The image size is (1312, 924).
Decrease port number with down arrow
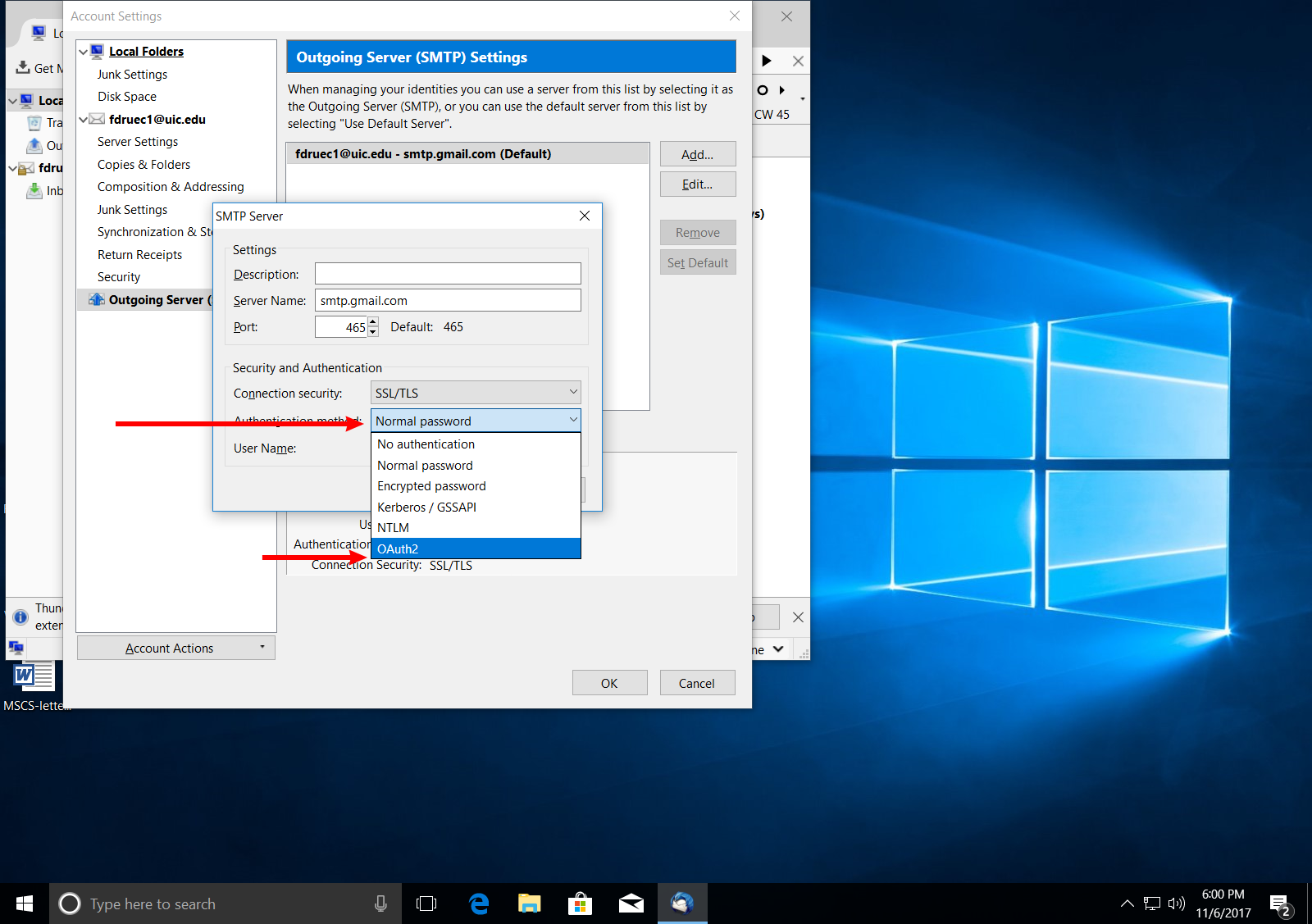(373, 332)
